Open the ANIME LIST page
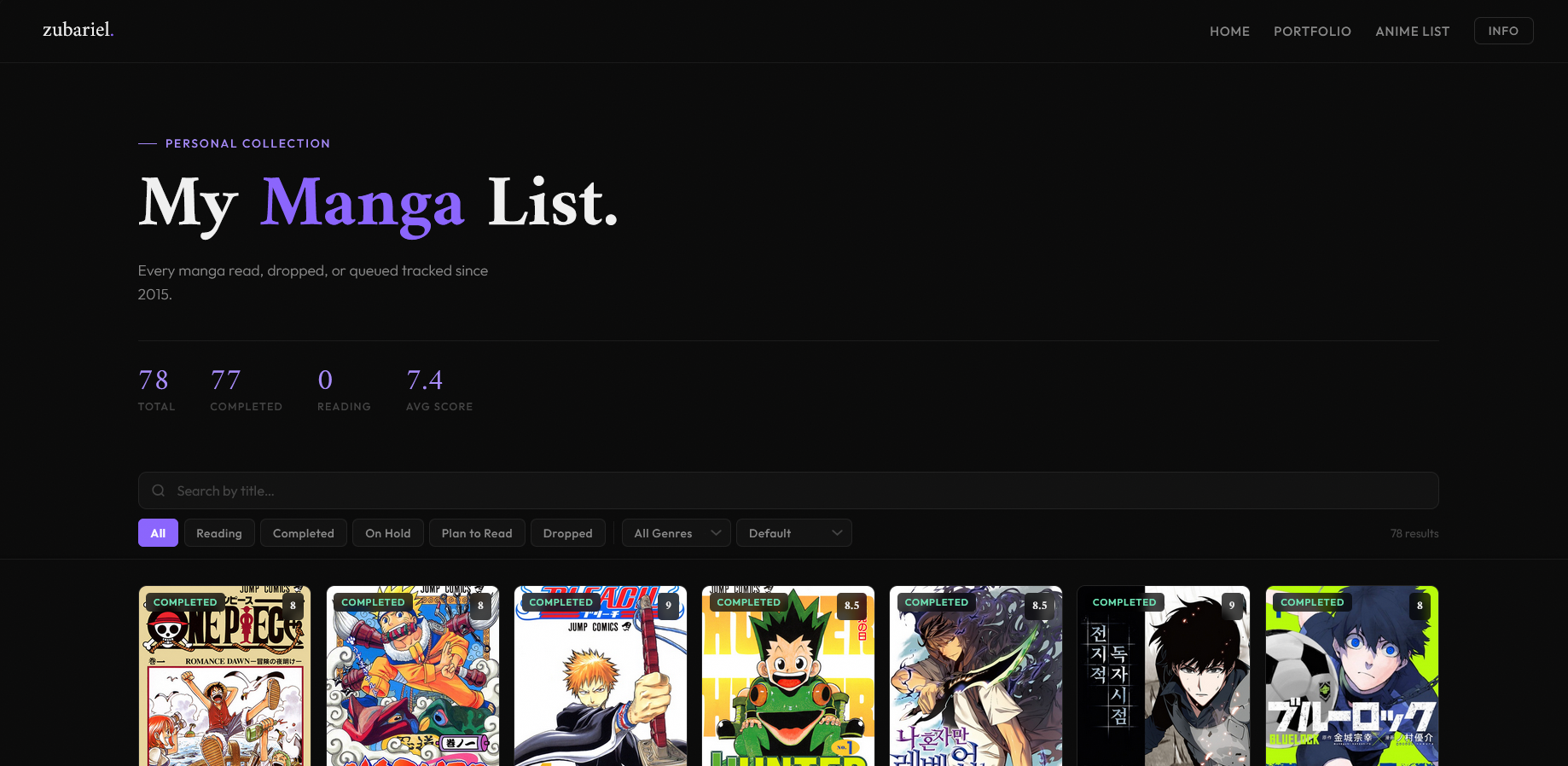 pos(1412,32)
